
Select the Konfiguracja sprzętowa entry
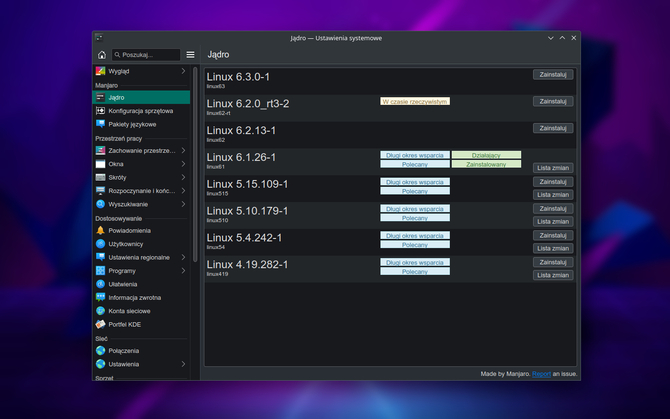click(141, 111)
